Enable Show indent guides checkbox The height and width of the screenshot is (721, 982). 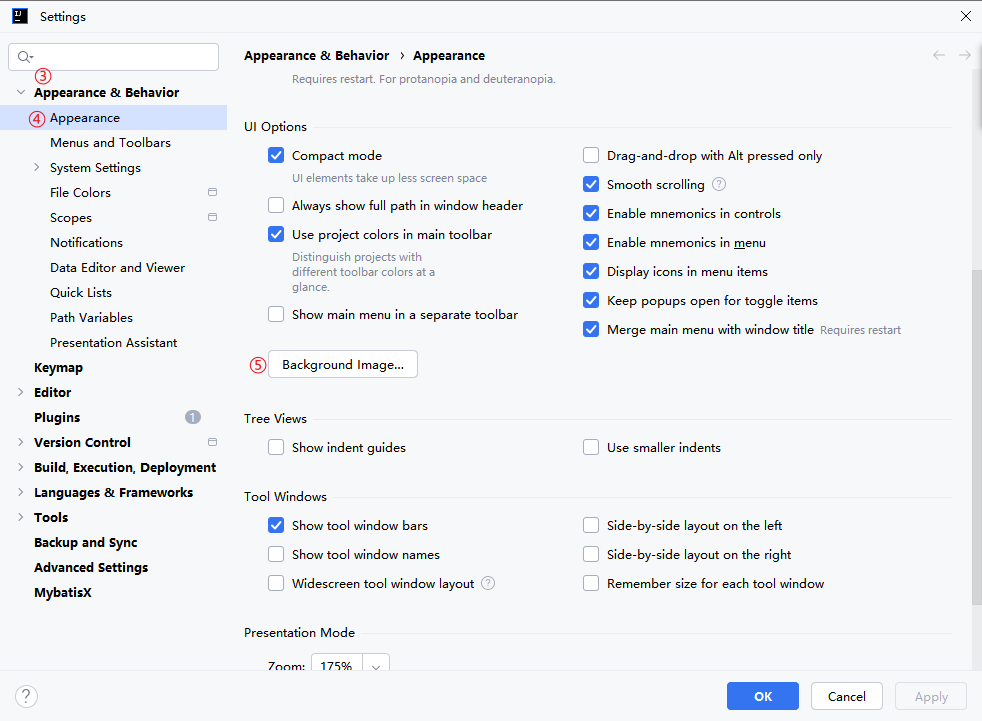pyautogui.click(x=276, y=448)
